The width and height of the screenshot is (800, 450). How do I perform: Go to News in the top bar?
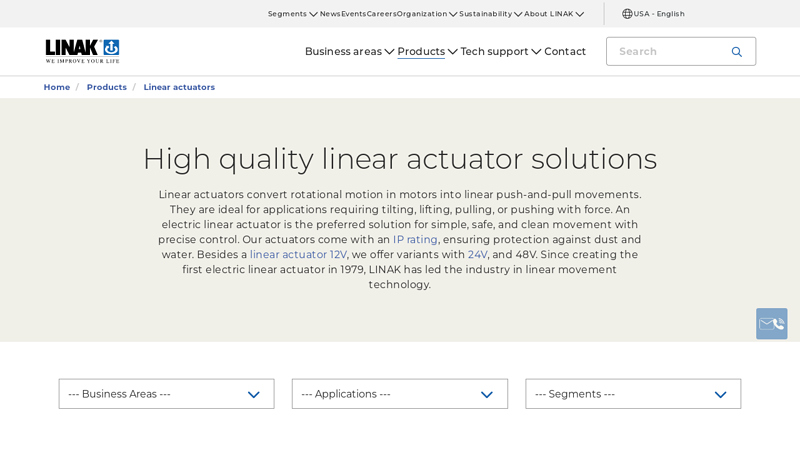pos(330,14)
